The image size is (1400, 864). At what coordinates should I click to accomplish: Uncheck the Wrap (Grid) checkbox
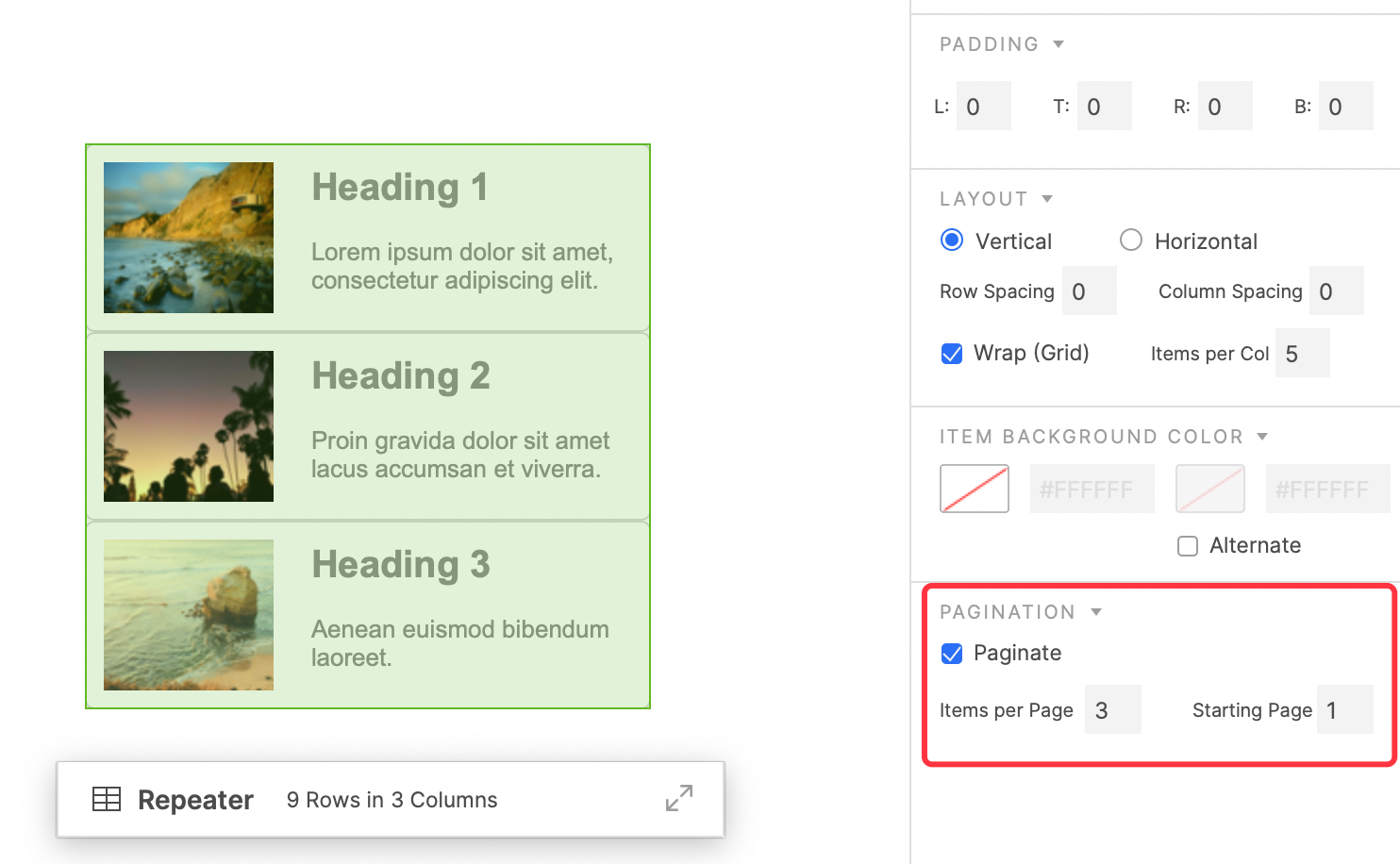[x=952, y=354]
